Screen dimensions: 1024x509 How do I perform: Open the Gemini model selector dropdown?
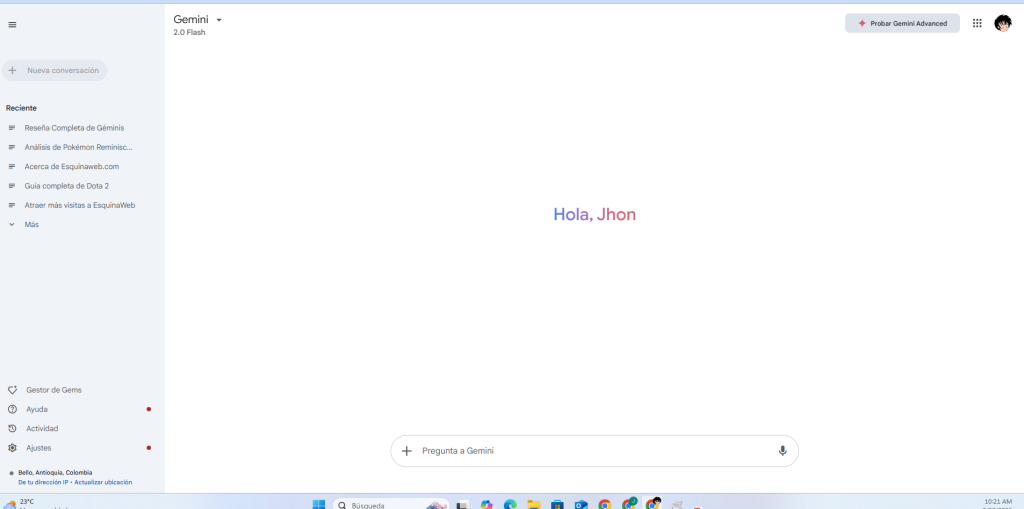click(198, 20)
